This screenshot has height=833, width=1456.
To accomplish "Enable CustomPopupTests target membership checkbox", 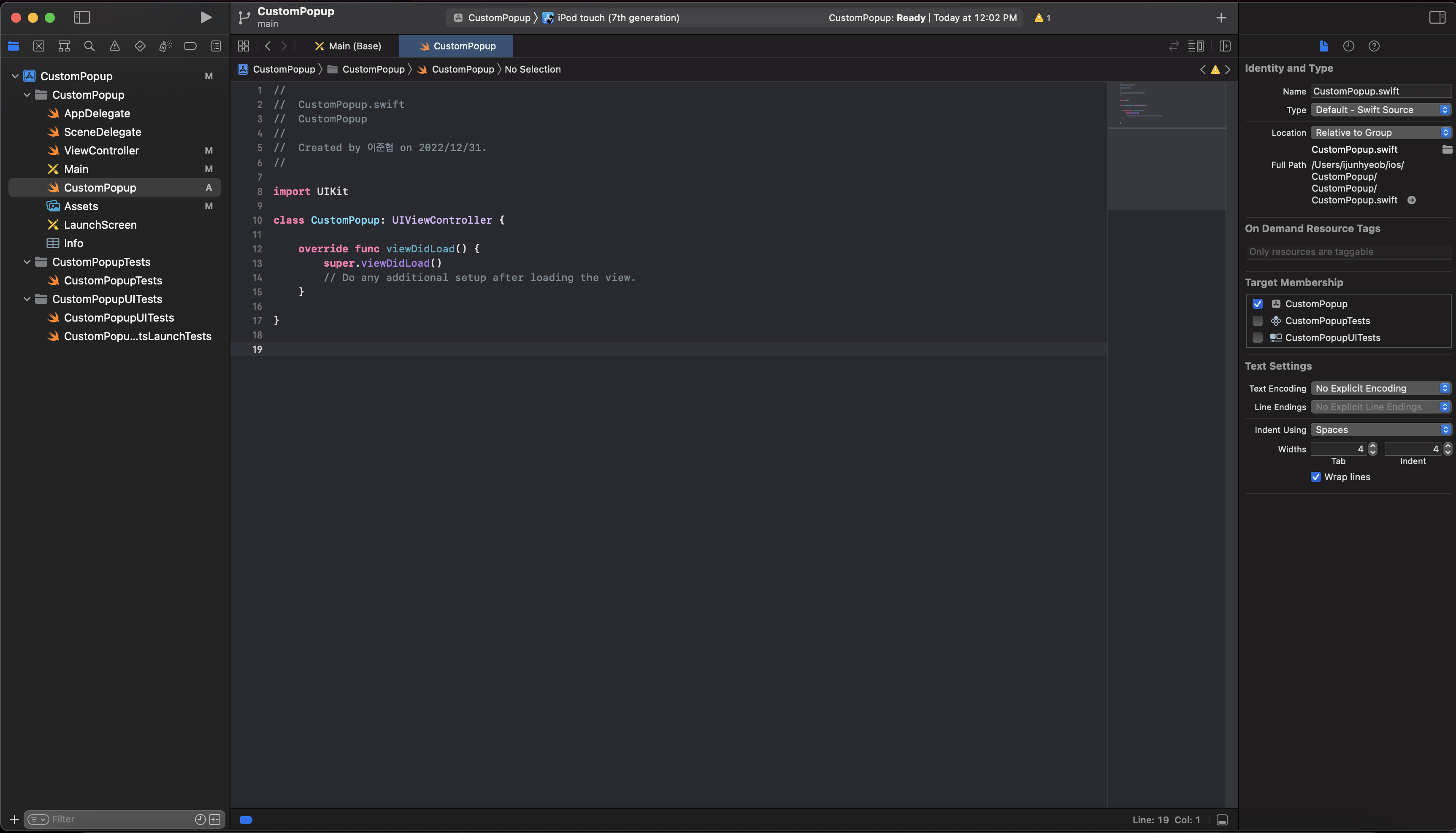I will pos(1257,320).
